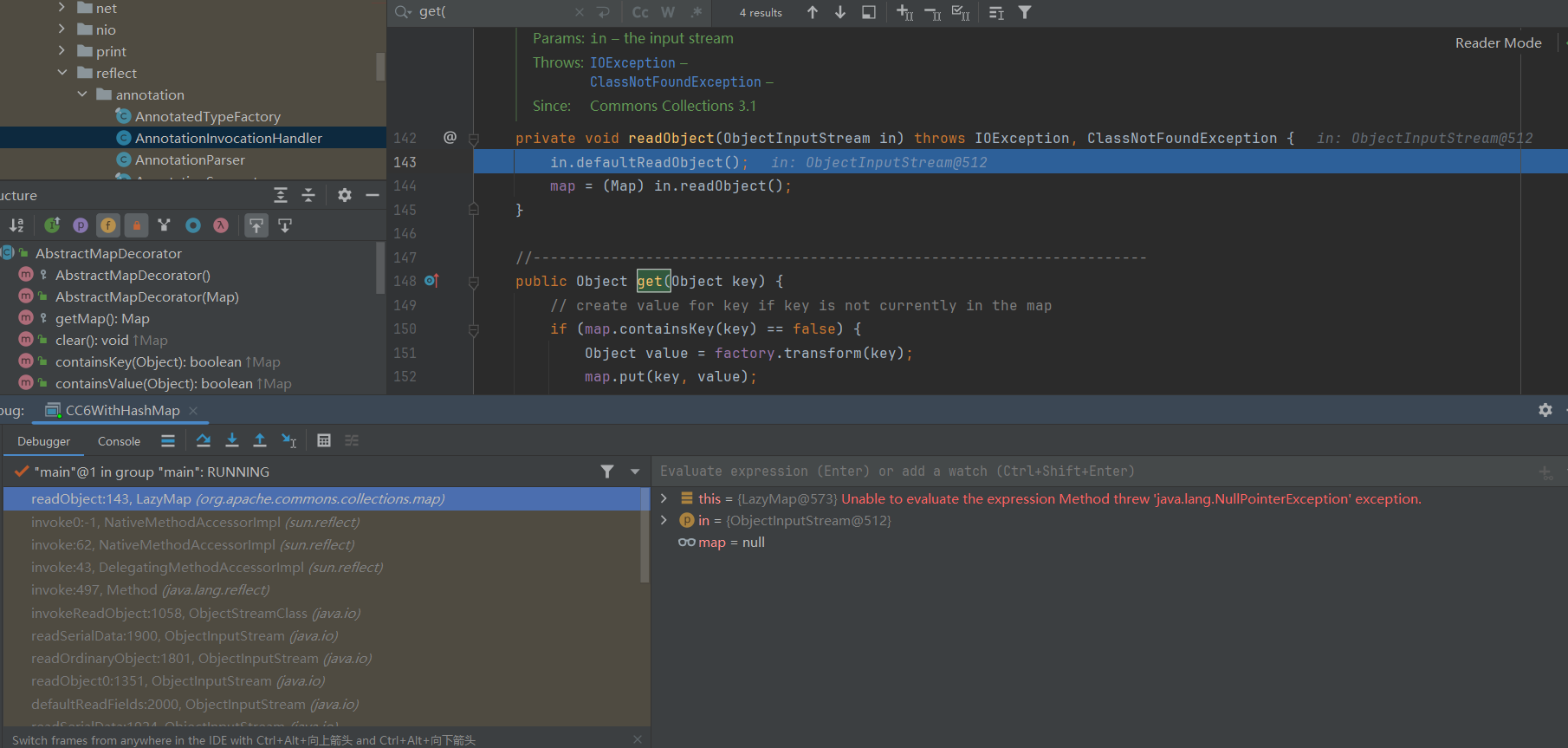Toggle show lambdas in Structure
Viewport: 1568px width, 748px height.
tap(221, 225)
